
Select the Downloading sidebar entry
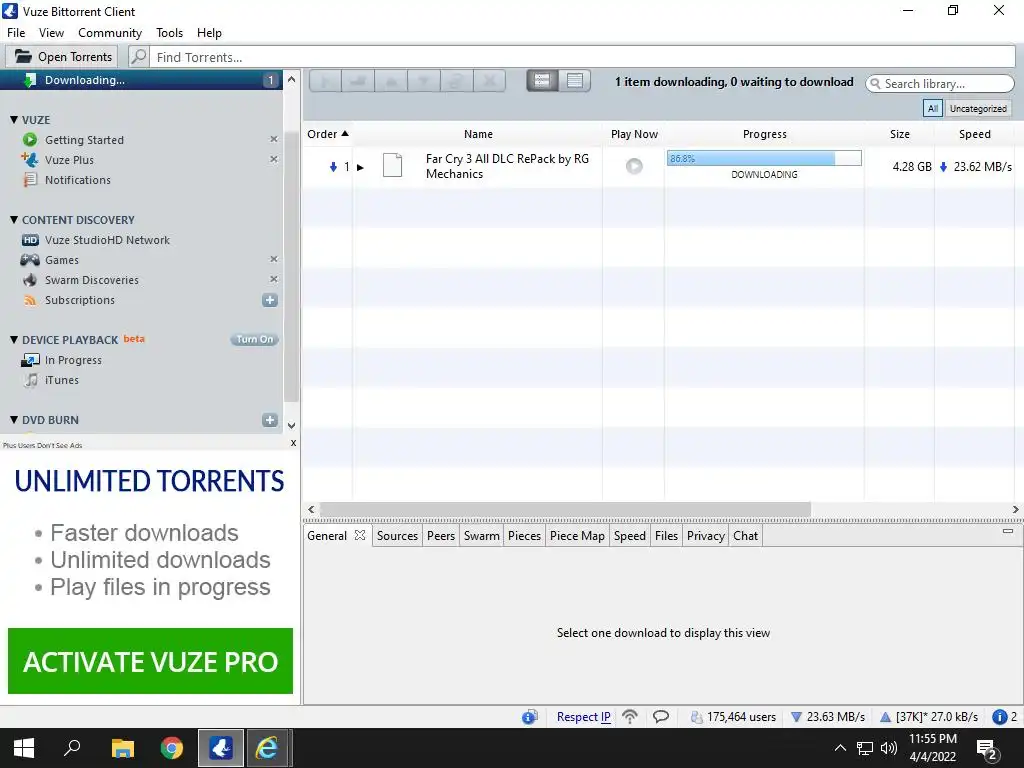coord(141,80)
